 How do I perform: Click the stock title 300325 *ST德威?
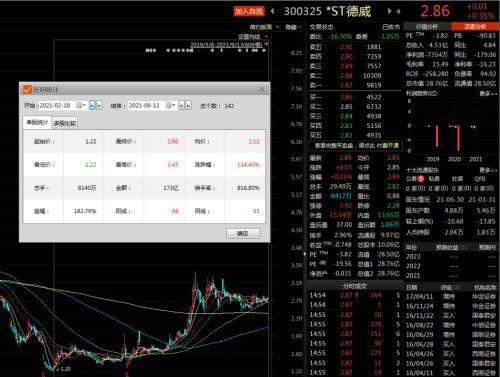coord(327,11)
